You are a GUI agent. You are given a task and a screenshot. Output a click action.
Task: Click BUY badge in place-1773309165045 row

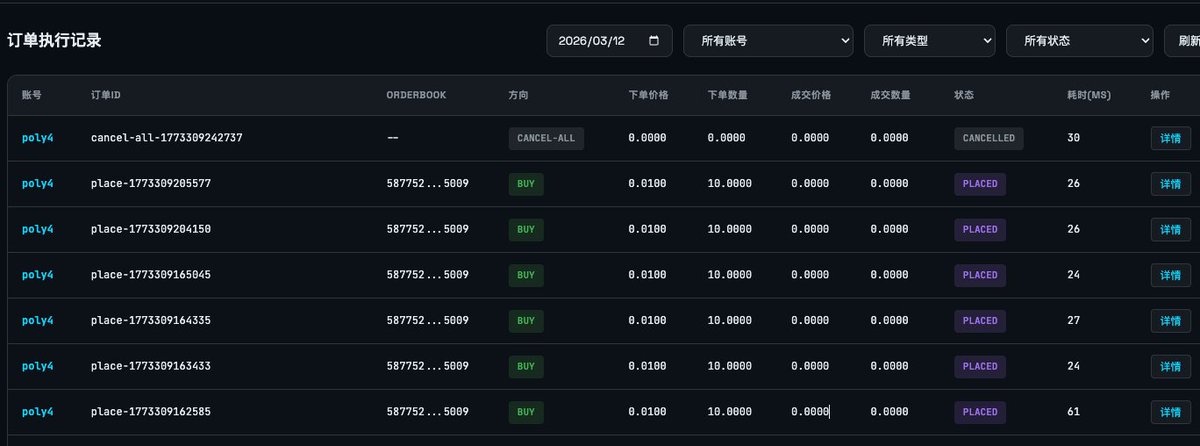pos(526,275)
